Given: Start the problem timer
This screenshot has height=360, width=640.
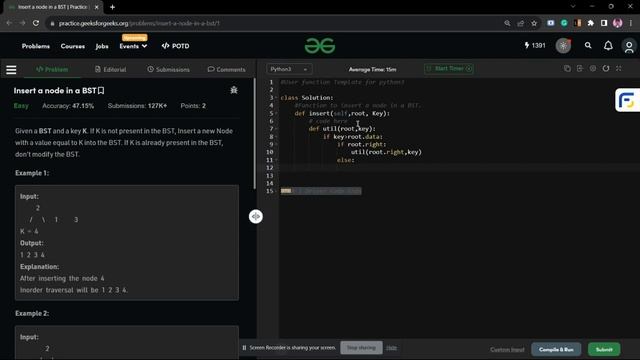Looking at the screenshot, I should pyautogui.click(x=449, y=69).
